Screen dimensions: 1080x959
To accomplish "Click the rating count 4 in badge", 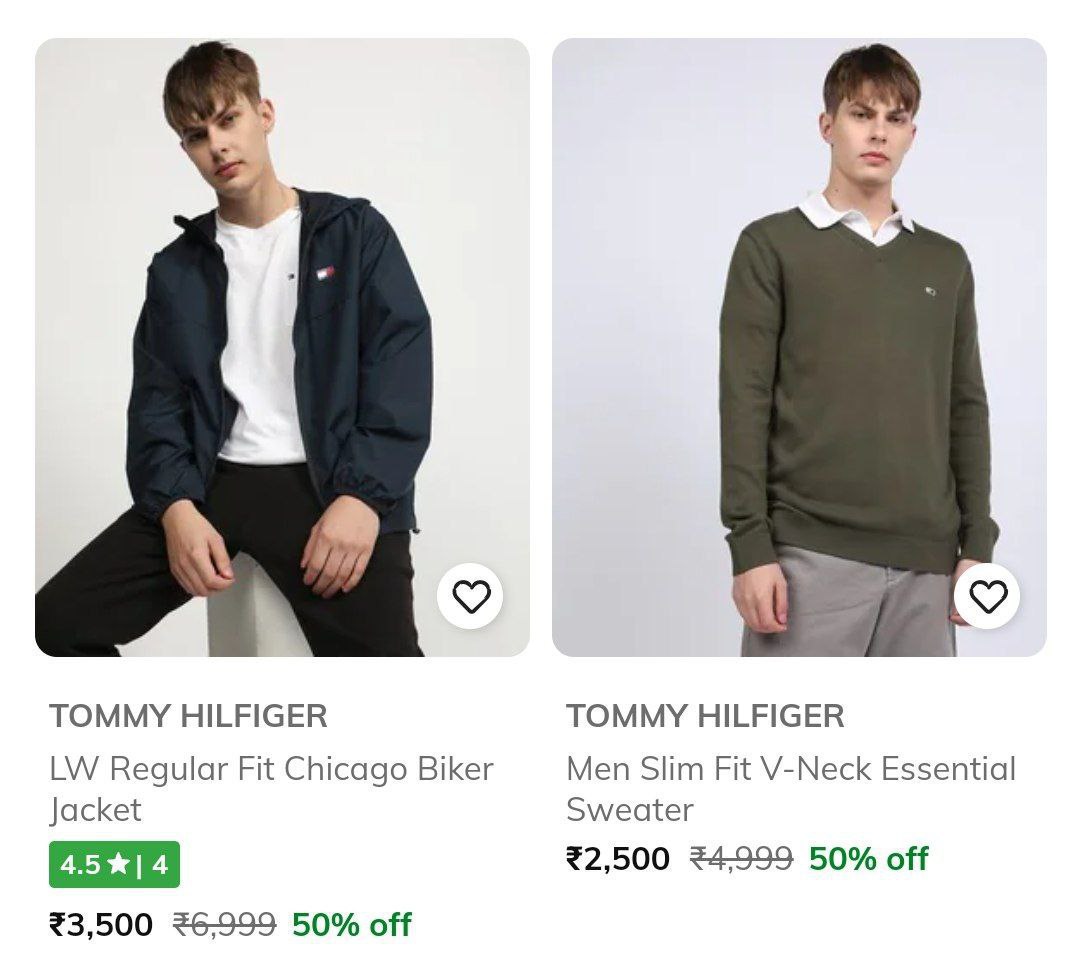I will (160, 864).
